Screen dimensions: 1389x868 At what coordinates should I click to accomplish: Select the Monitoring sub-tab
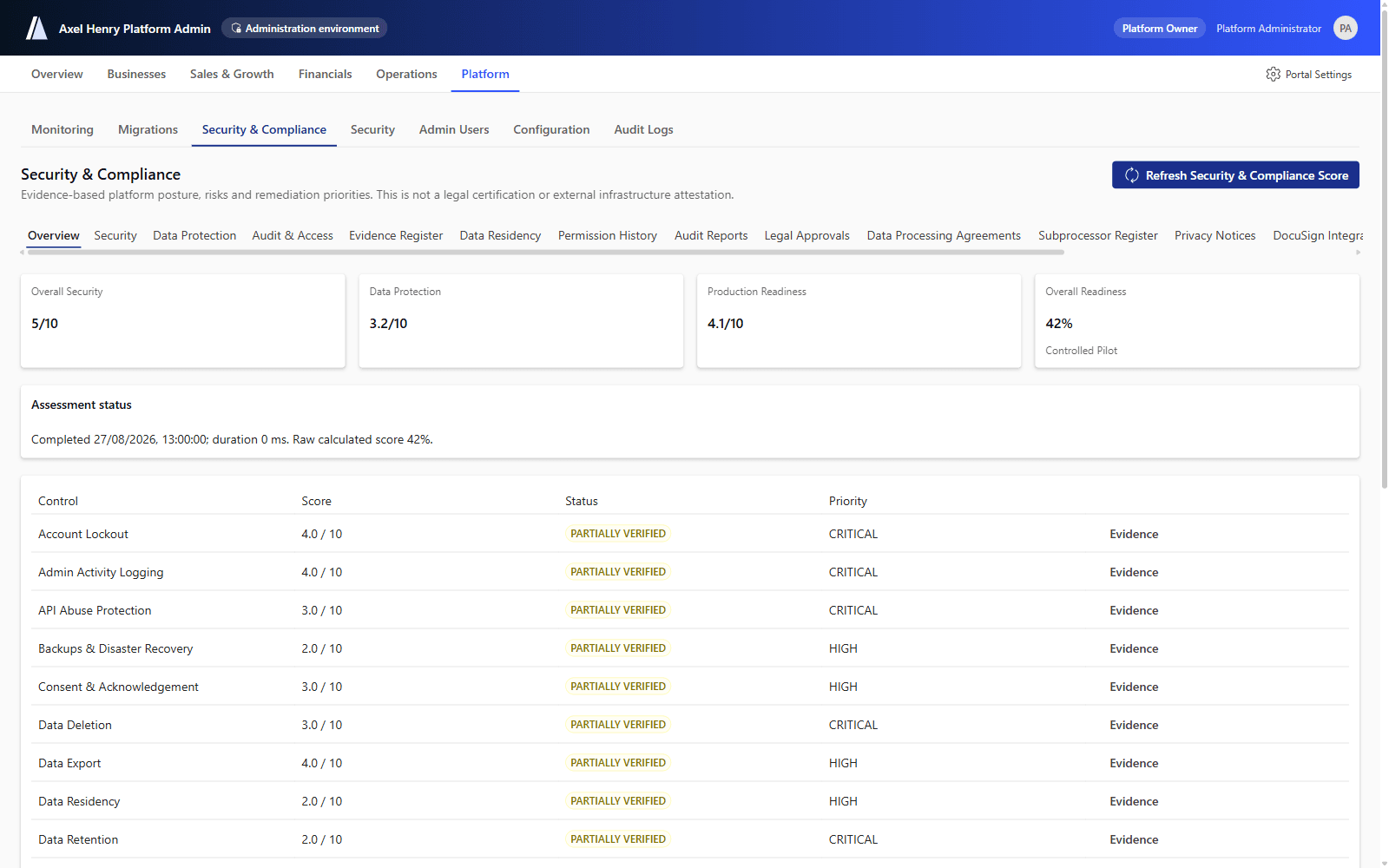pyautogui.click(x=63, y=130)
